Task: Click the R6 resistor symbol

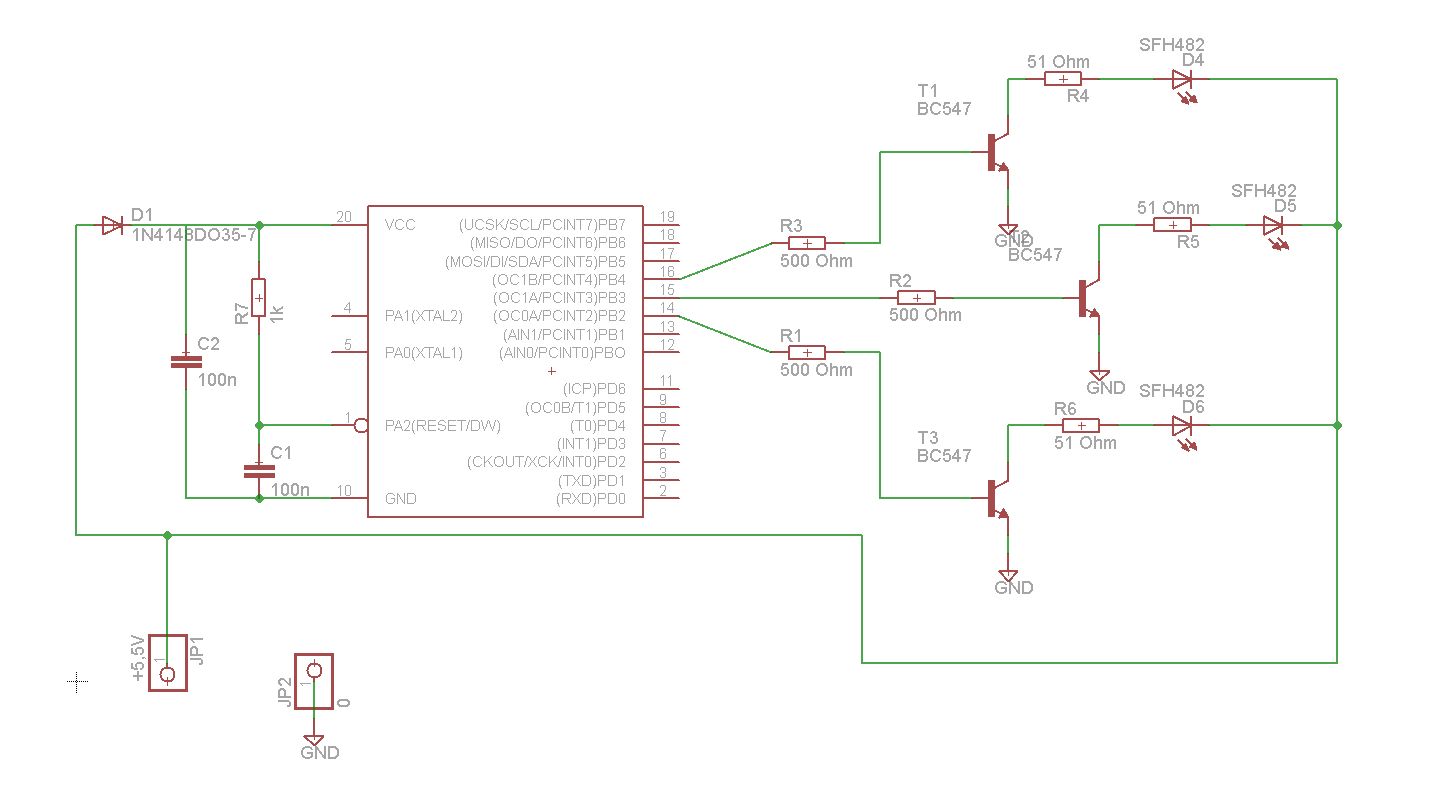Action: coord(1081,425)
